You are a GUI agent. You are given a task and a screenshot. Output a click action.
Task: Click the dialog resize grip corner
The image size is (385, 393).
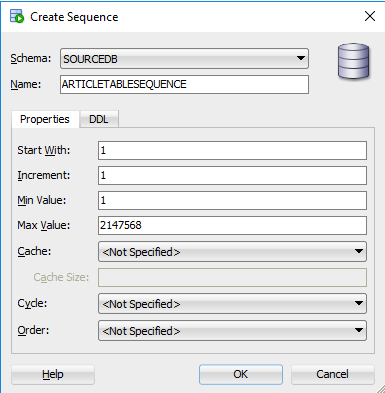click(380, 389)
